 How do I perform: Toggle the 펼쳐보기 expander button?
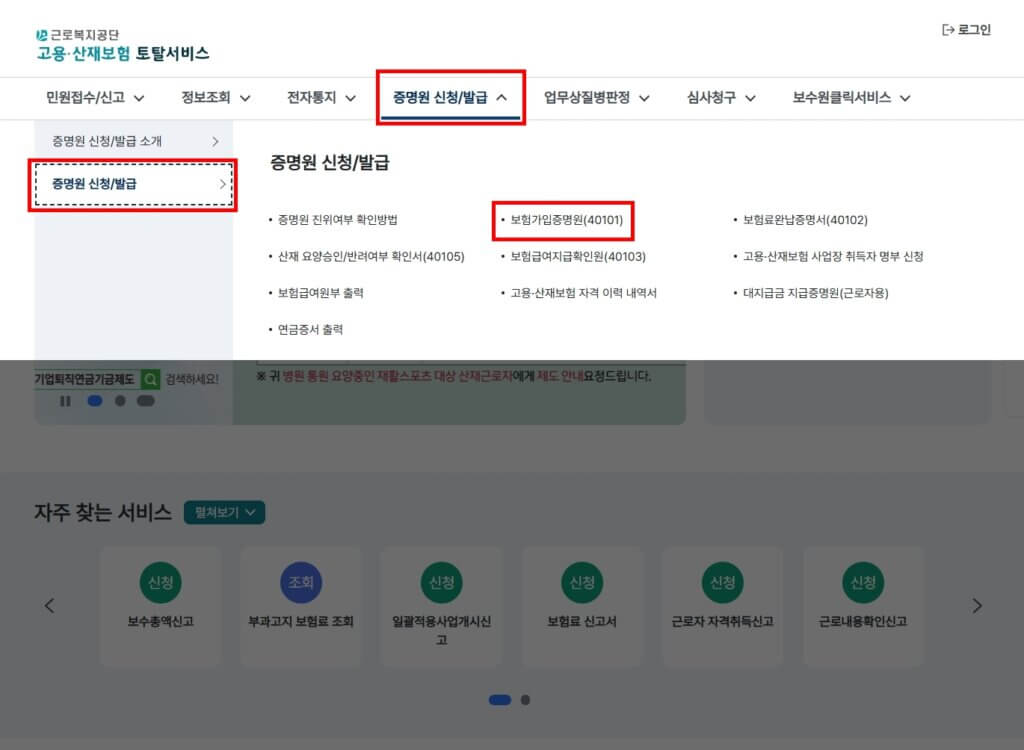tap(224, 512)
